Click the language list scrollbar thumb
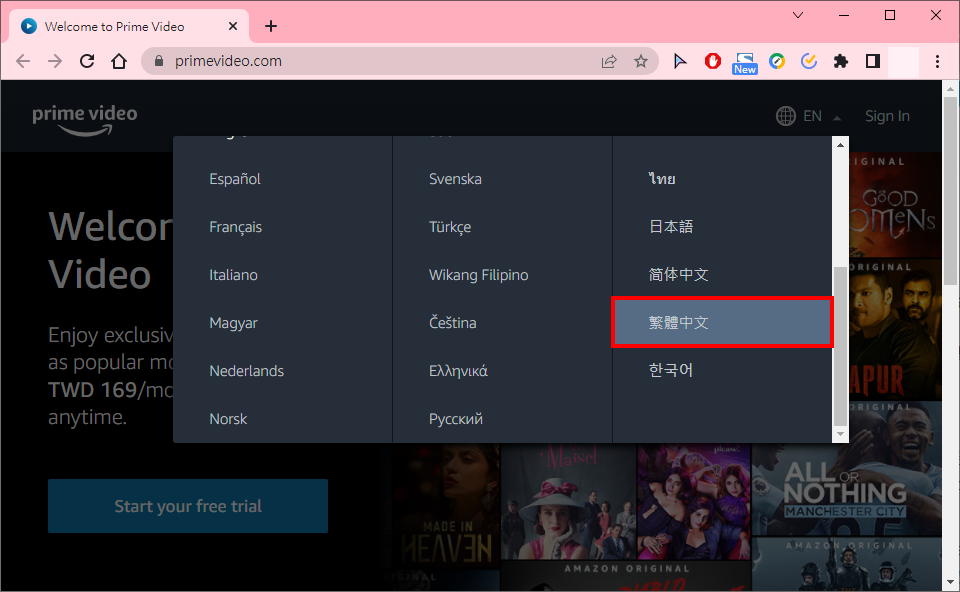This screenshot has width=960, height=592. [840, 346]
